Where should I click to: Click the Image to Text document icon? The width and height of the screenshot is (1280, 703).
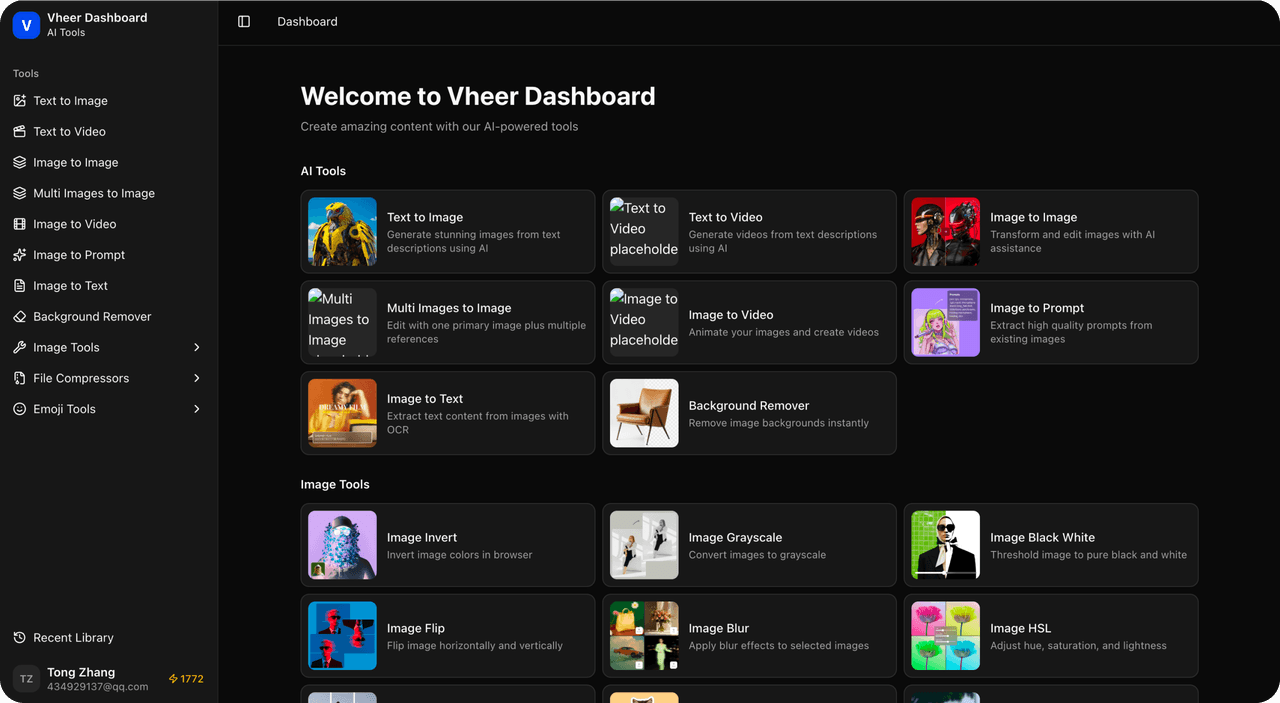tap(19, 285)
